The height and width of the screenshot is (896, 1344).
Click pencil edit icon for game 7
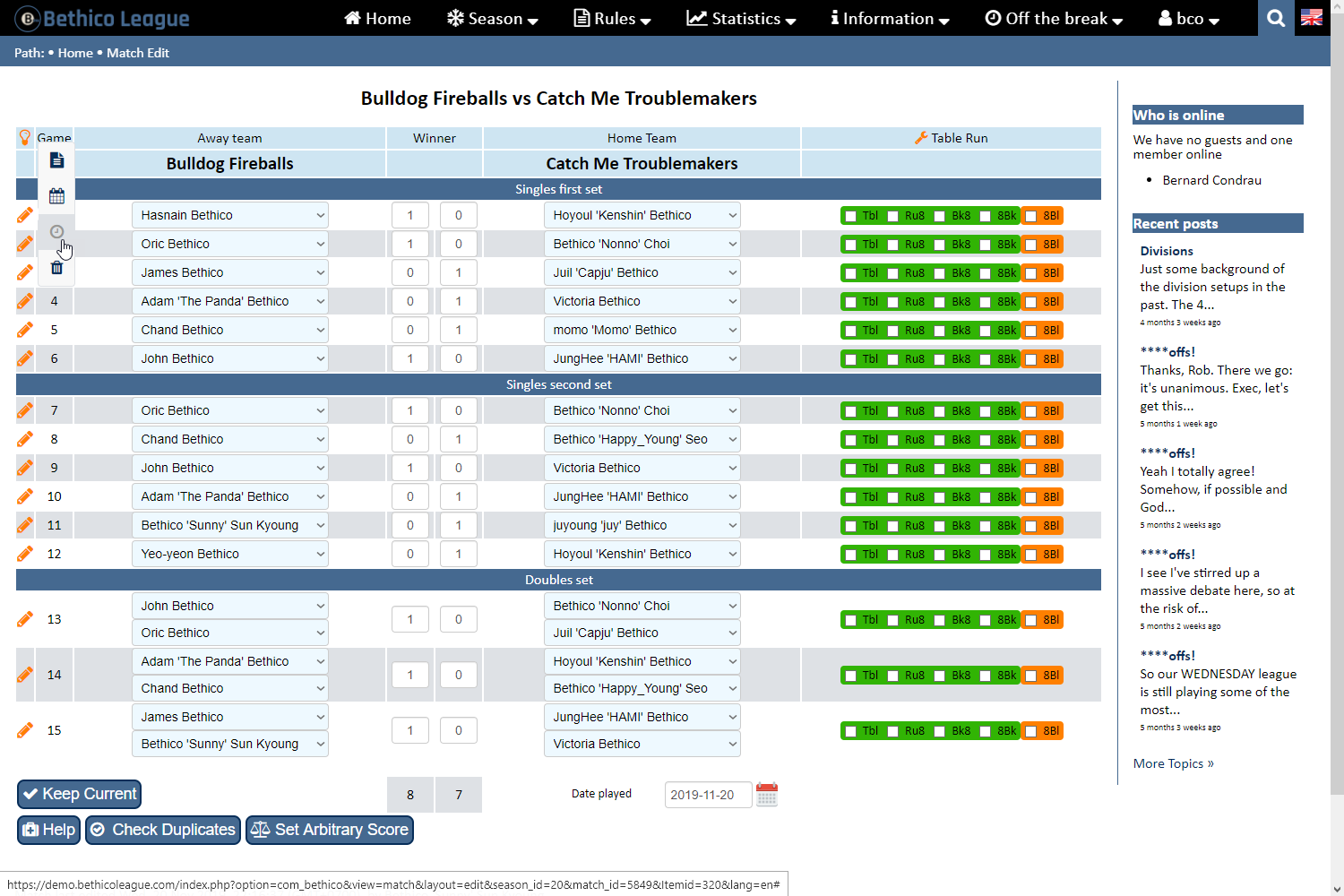tap(25, 410)
